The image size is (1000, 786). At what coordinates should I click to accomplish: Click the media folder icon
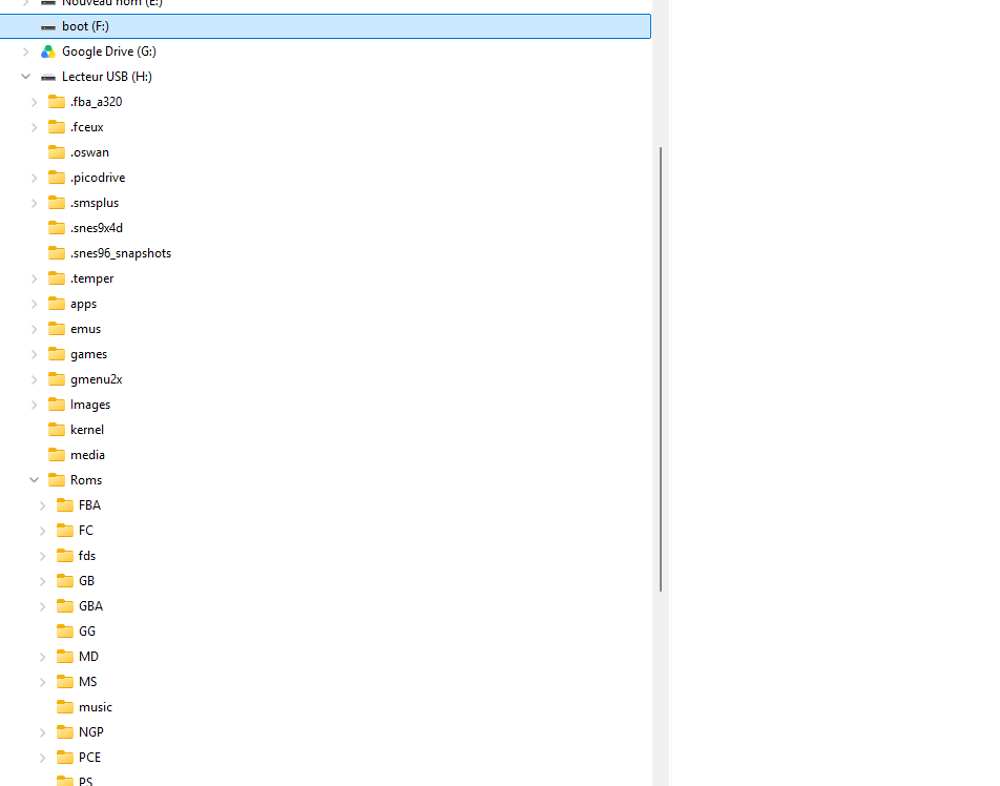point(57,455)
